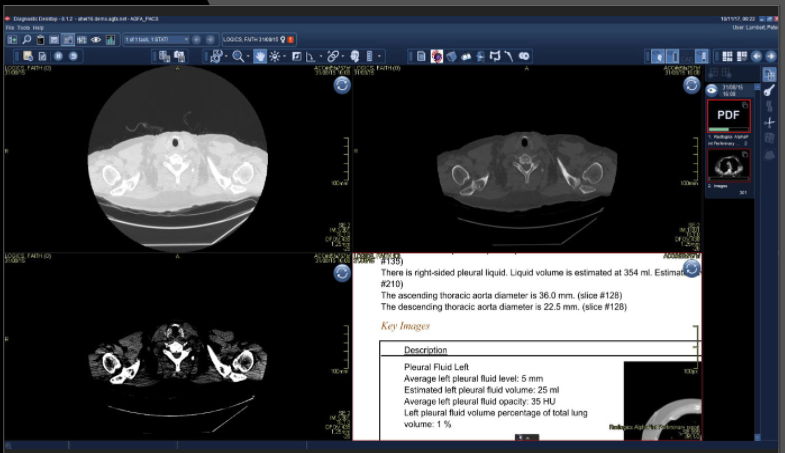Click the link series chain tool
Screen dimensions: 785x453
coord(333,56)
